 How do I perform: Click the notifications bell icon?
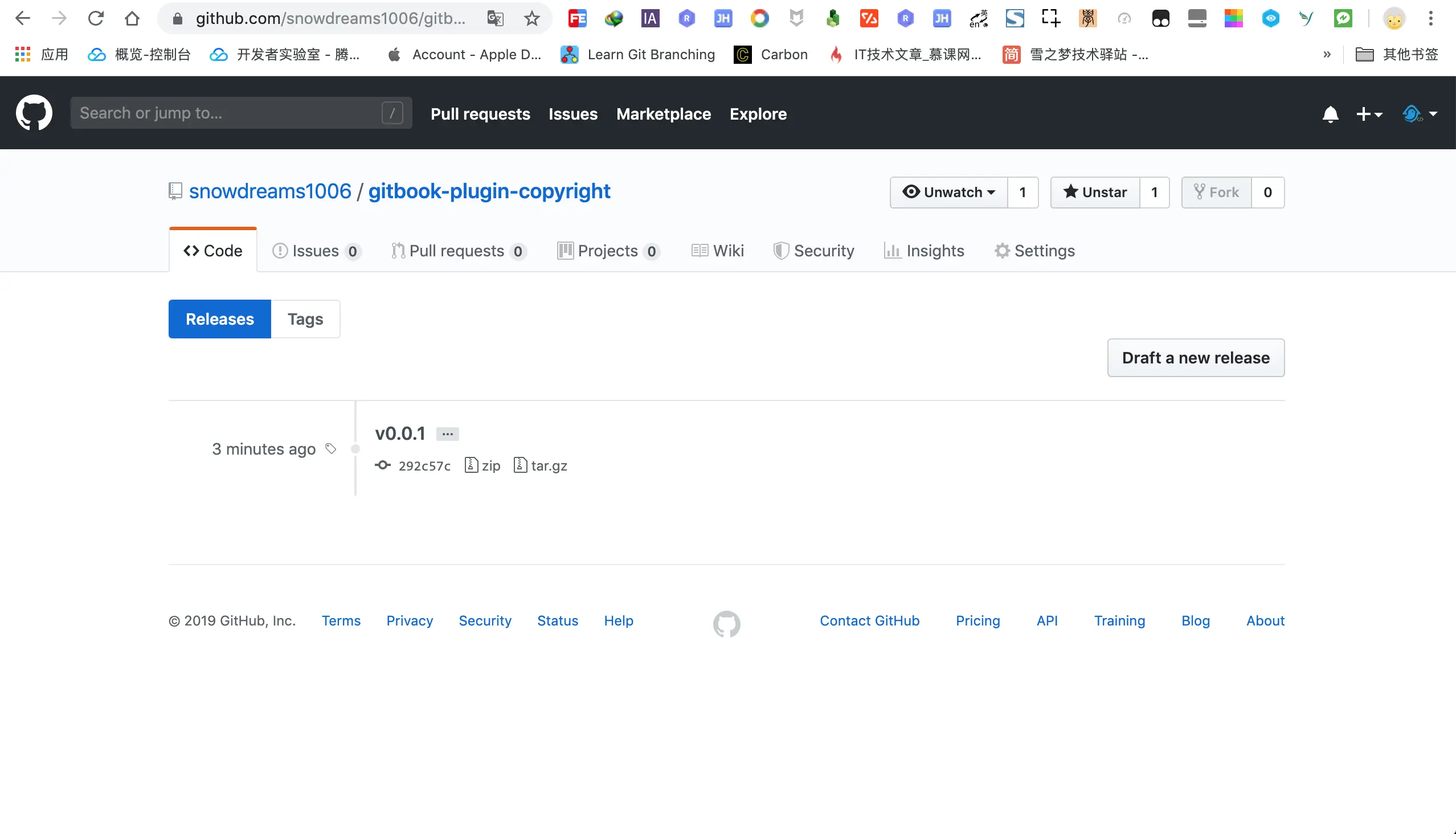(x=1330, y=114)
